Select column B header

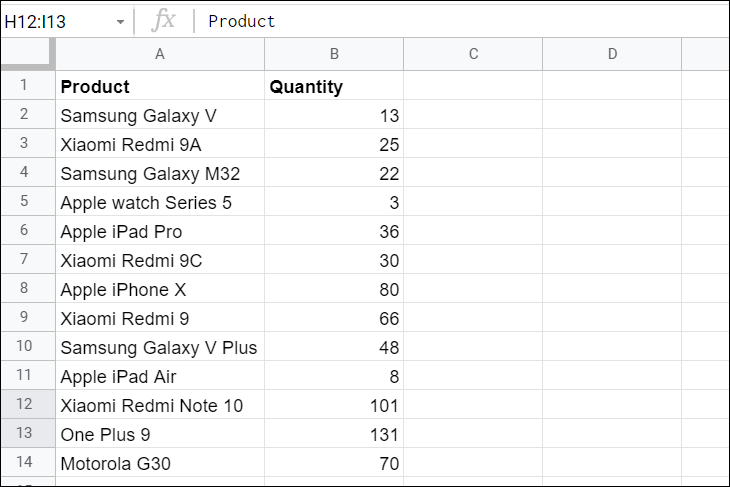pyautogui.click(x=334, y=54)
